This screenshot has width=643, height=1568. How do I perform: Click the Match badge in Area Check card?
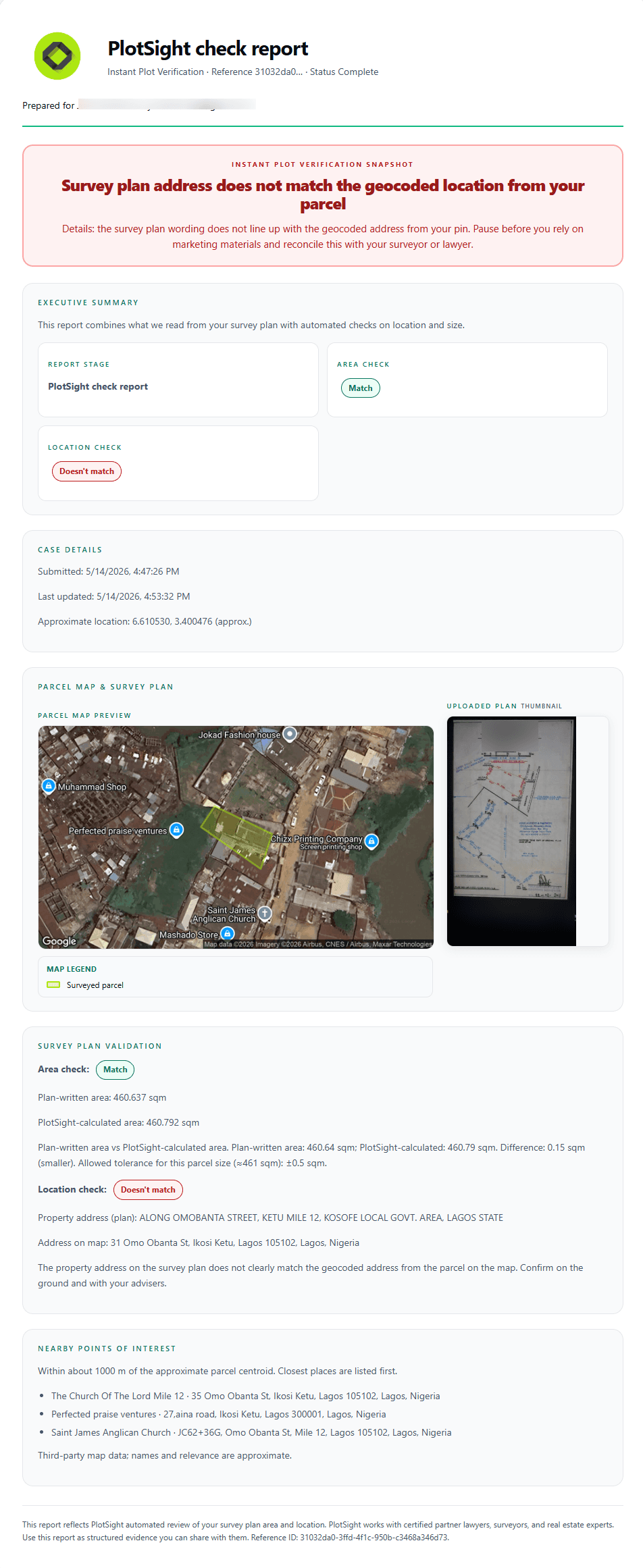coord(361,388)
